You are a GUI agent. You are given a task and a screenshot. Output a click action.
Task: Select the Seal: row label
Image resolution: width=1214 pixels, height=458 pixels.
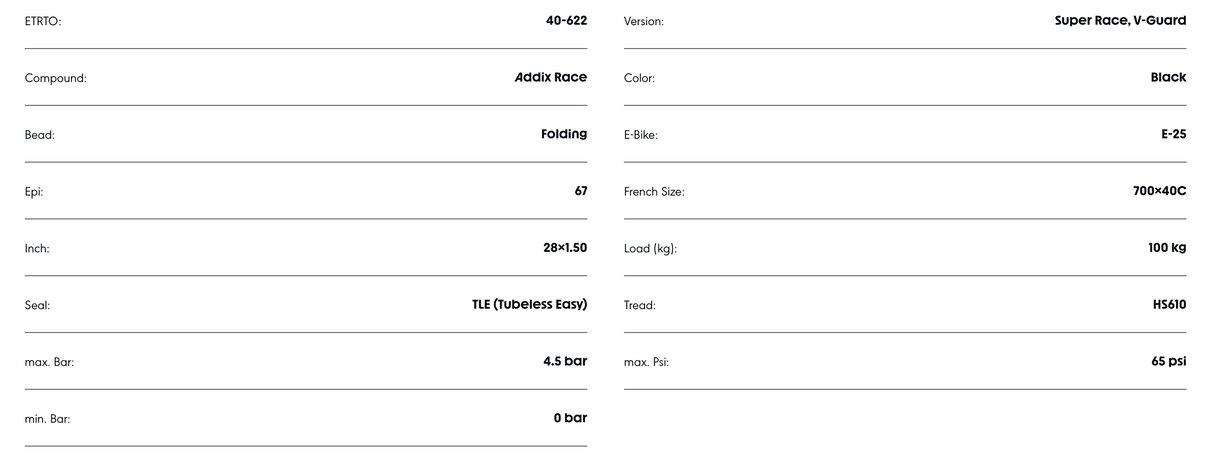tap(37, 306)
